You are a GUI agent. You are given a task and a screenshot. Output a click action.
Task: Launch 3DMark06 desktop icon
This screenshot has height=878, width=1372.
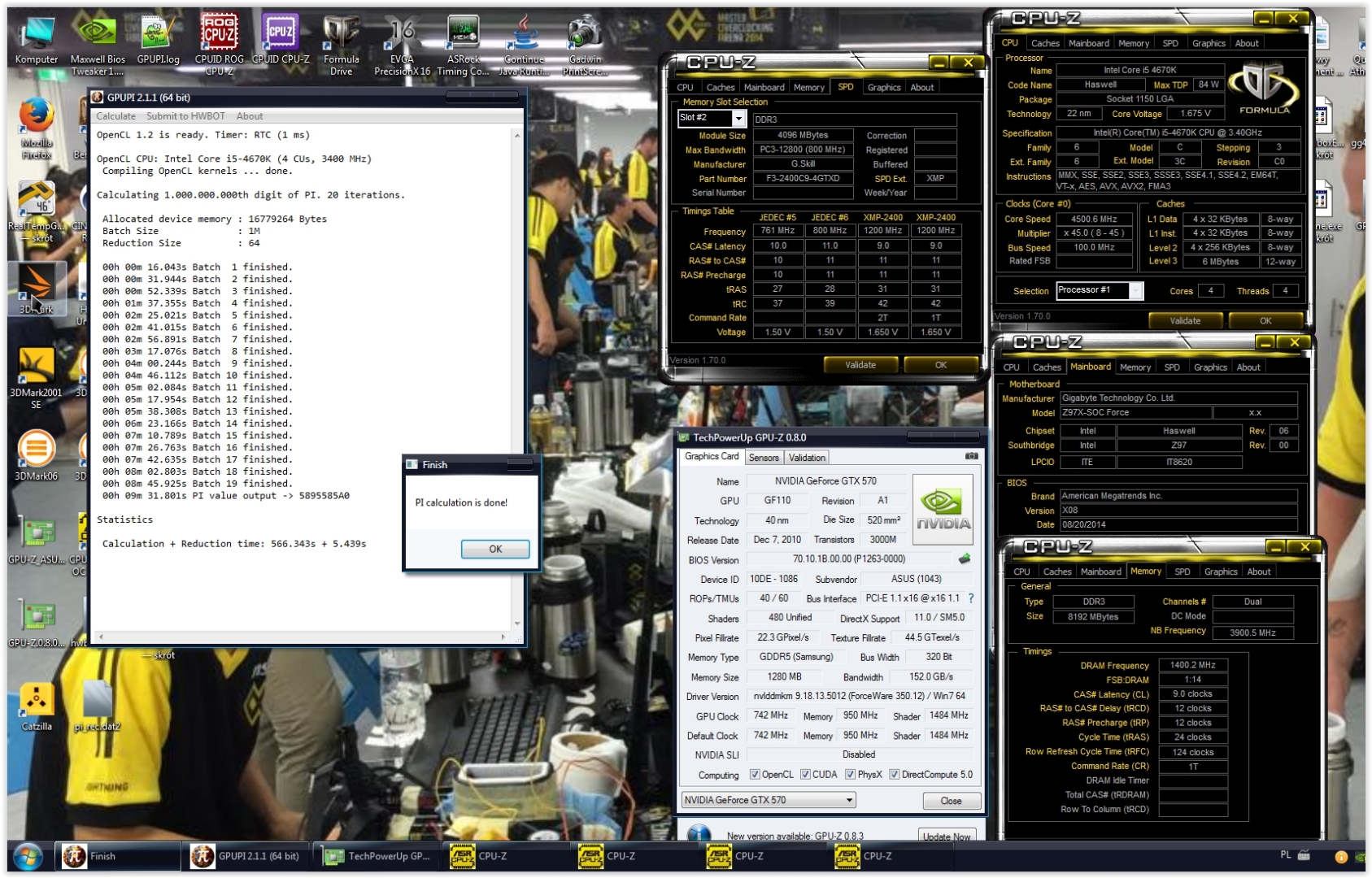tap(36, 455)
